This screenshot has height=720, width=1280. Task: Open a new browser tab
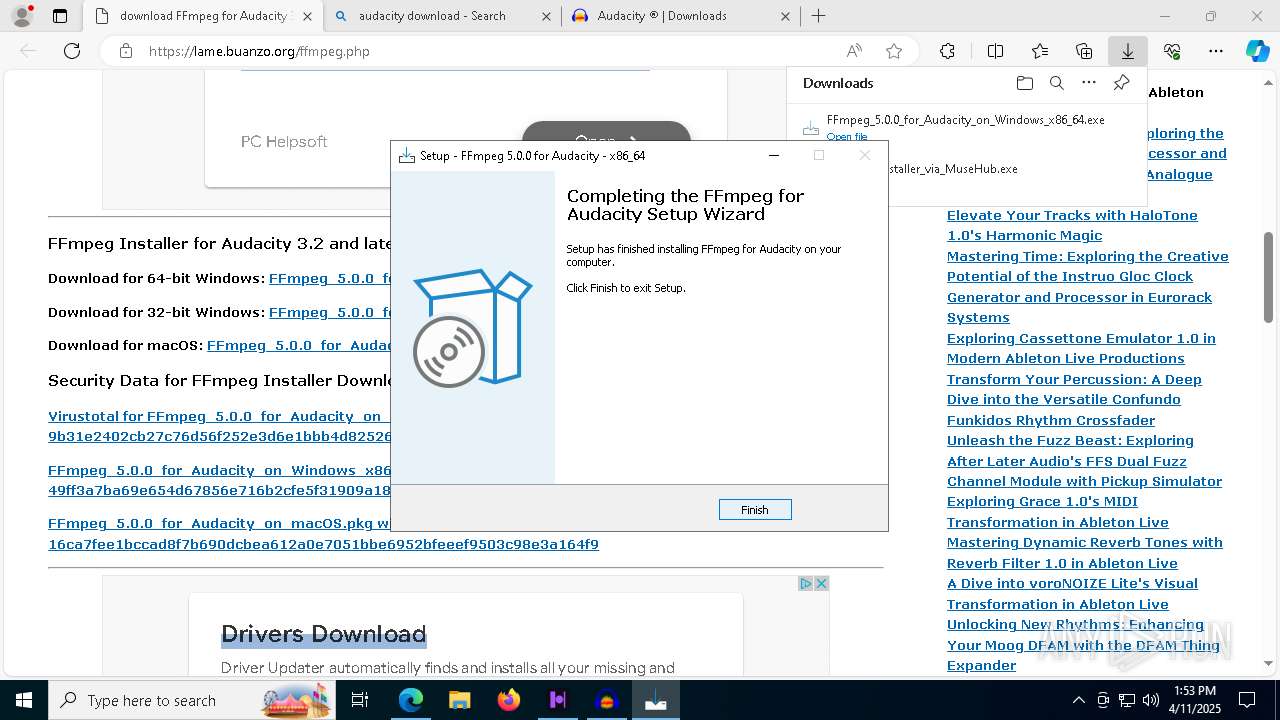click(x=818, y=16)
